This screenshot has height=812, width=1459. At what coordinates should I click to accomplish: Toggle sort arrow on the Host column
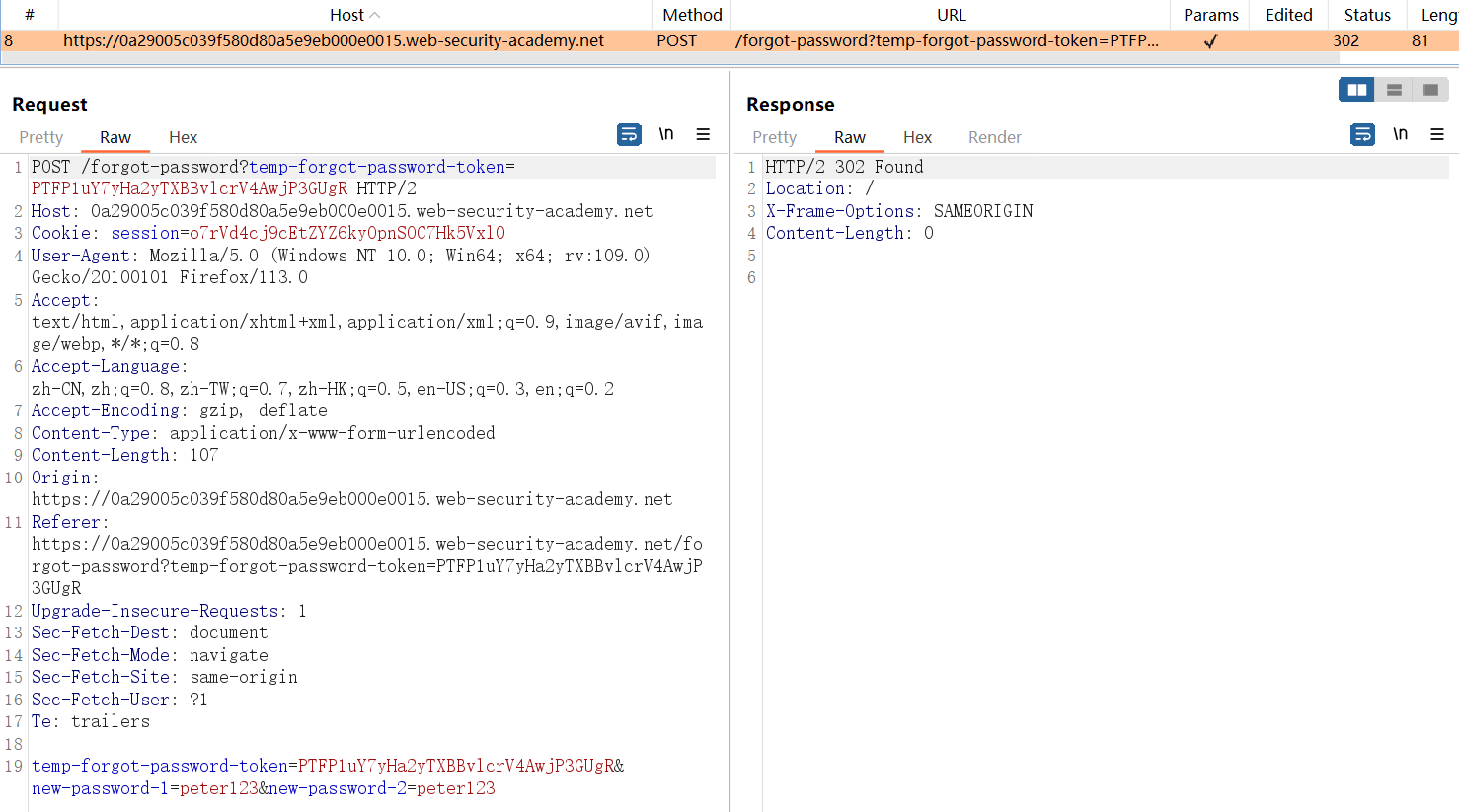tap(374, 15)
